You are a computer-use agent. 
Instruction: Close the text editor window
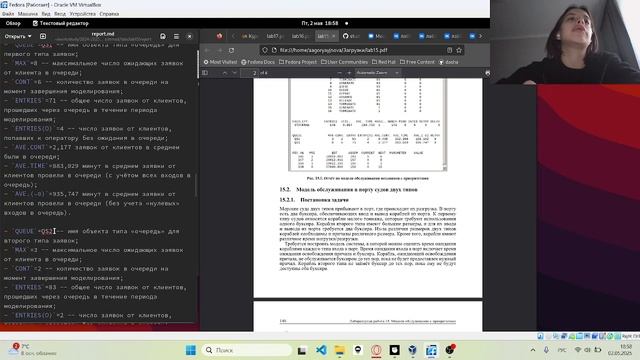click(x=189, y=36)
